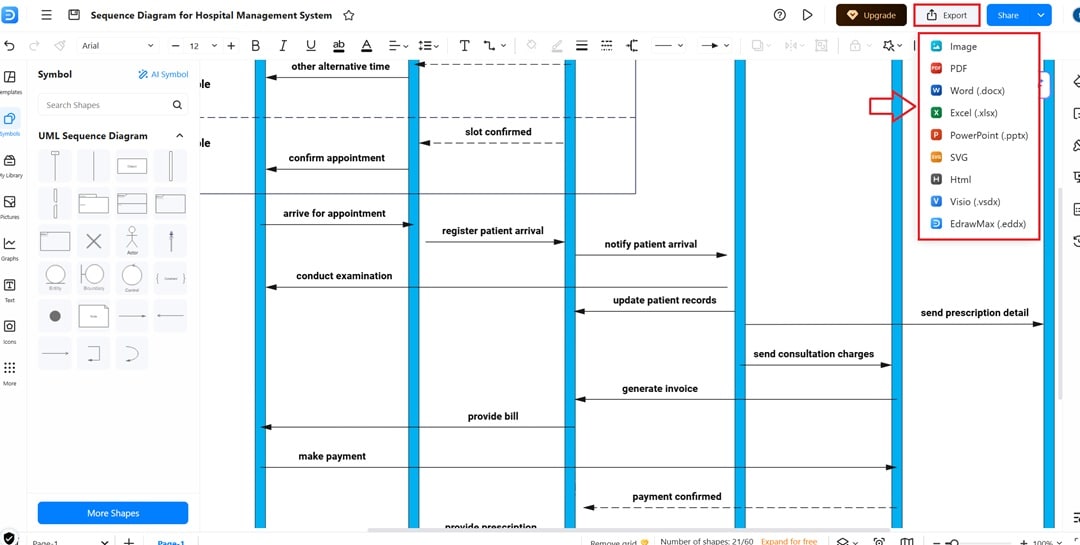Image resolution: width=1080 pixels, height=545 pixels.
Task: Click the dashed line style icon
Action: [606, 45]
